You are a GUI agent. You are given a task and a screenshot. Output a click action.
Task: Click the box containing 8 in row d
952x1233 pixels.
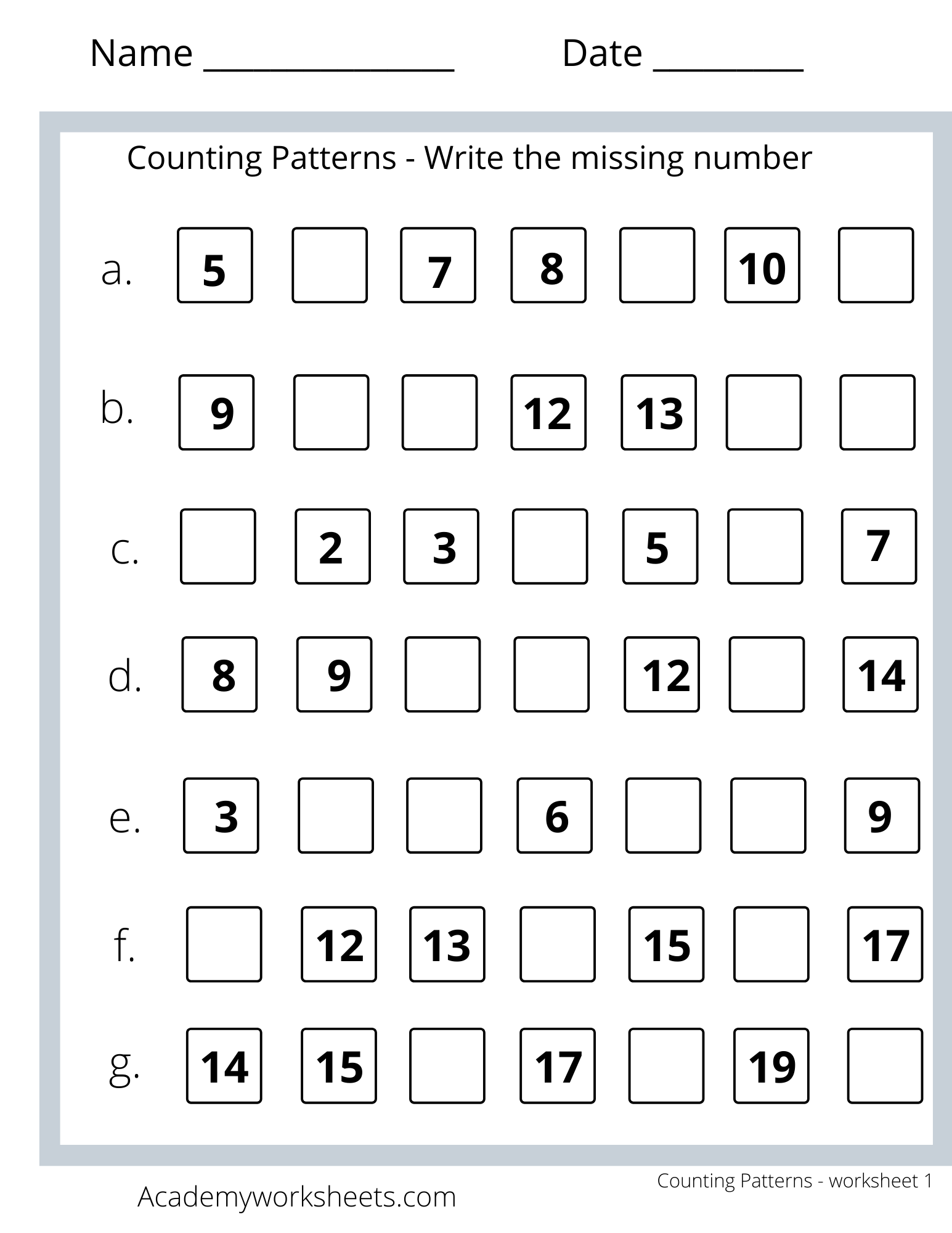tap(219, 674)
